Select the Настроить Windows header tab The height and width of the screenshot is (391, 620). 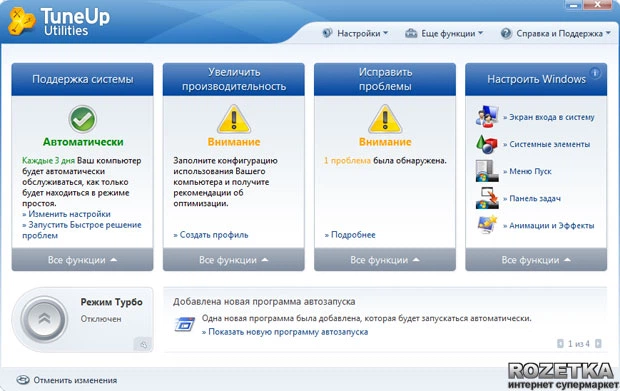click(x=536, y=79)
